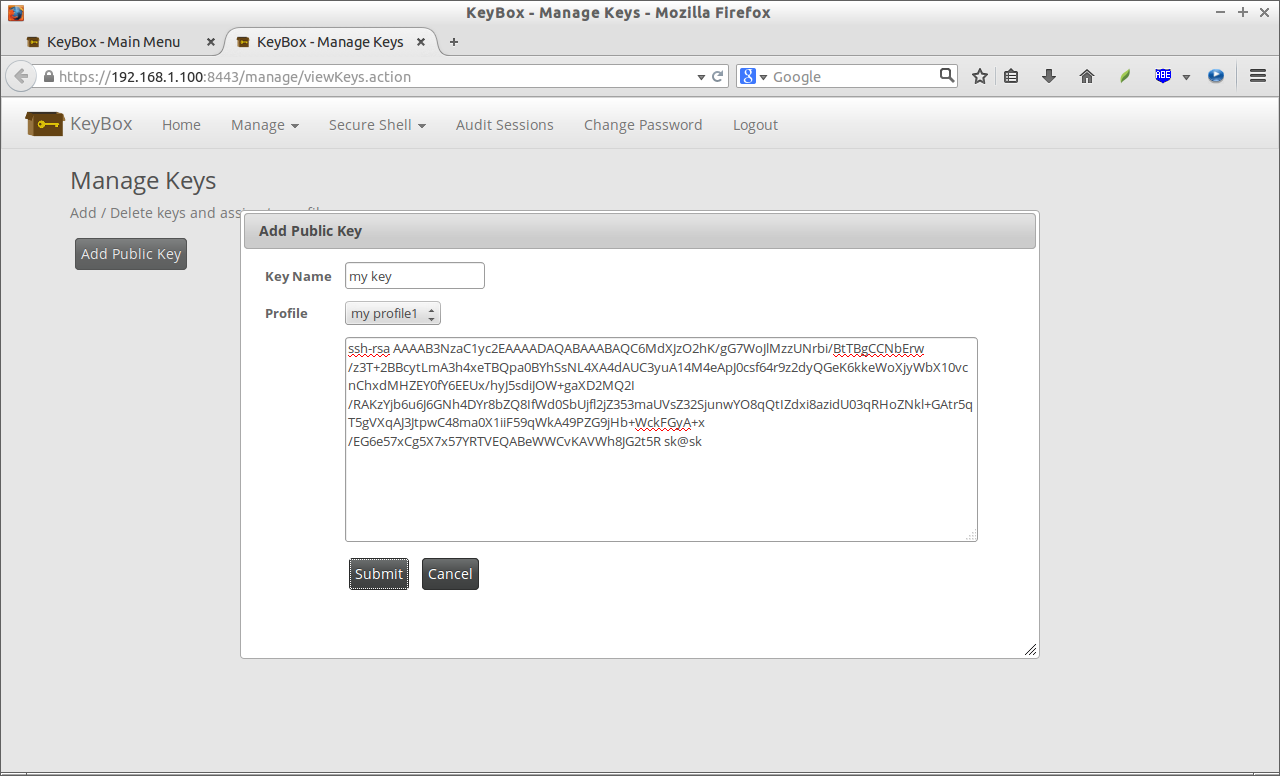Click the bookmark star icon

pos(980,76)
